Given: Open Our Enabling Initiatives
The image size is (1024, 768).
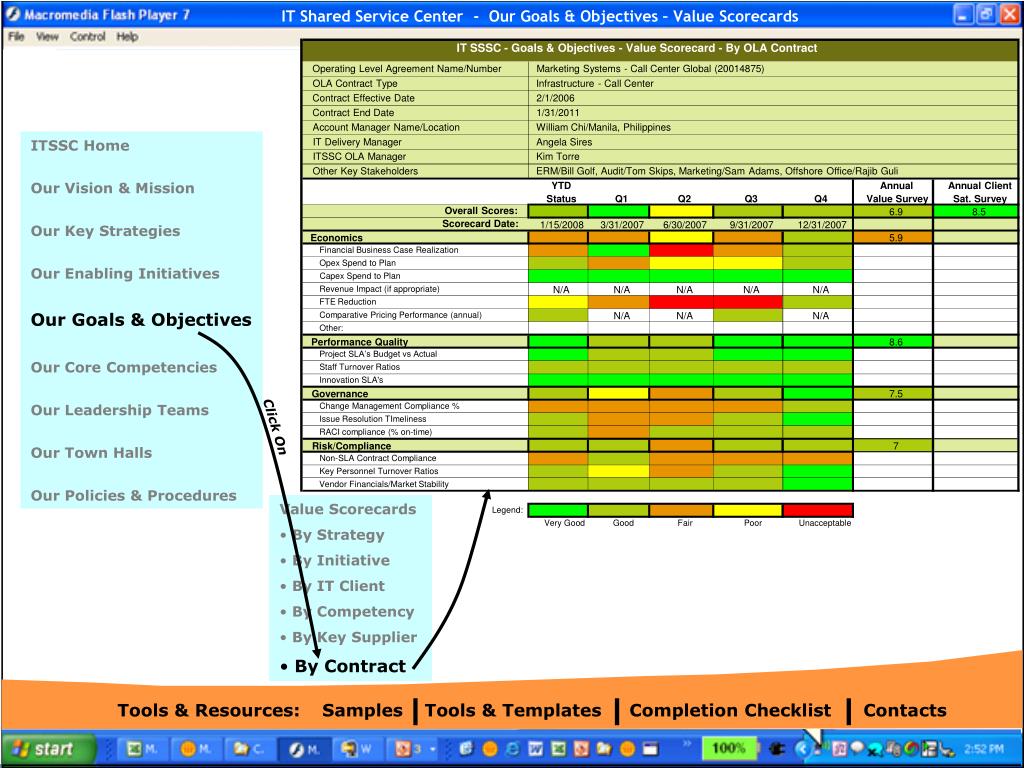Looking at the screenshot, I should (125, 274).
